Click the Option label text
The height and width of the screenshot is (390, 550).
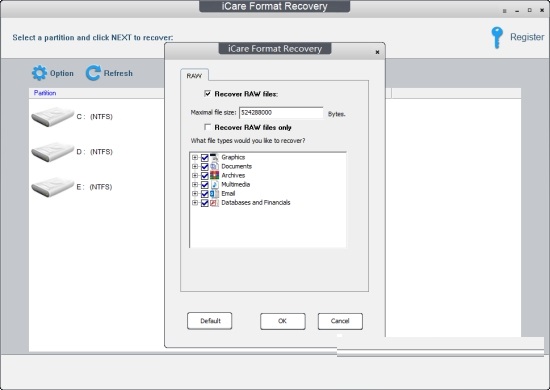click(62, 73)
